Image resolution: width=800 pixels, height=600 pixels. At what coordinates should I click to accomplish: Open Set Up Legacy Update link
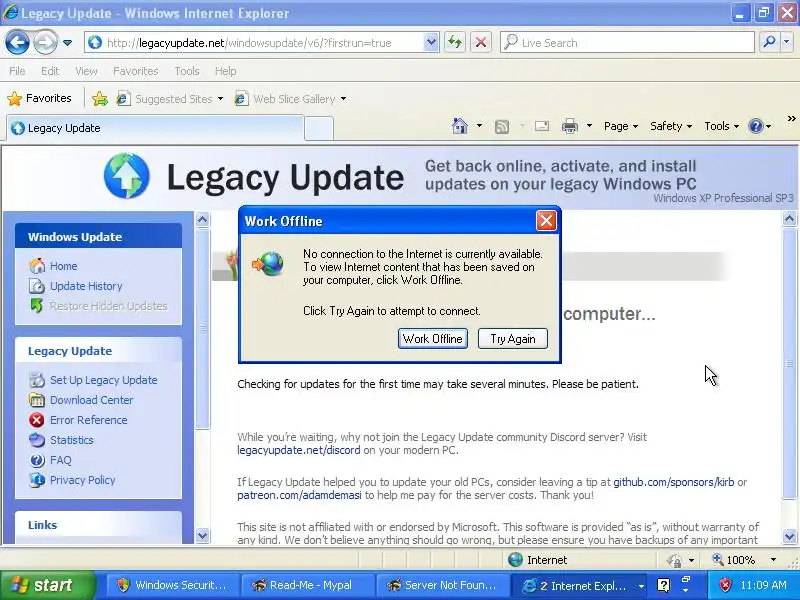(104, 380)
